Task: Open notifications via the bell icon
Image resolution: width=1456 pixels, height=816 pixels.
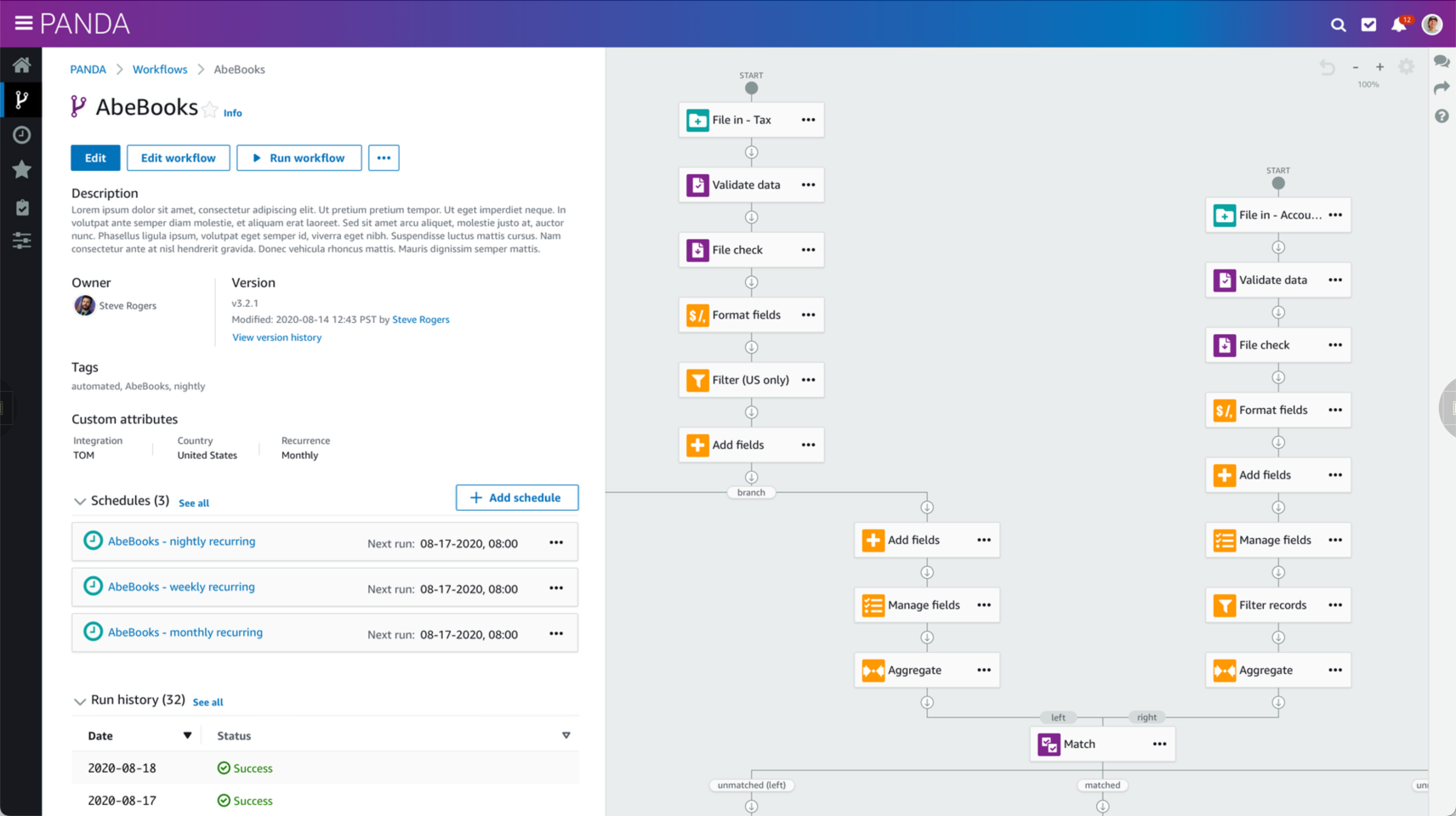Action: 1398,25
